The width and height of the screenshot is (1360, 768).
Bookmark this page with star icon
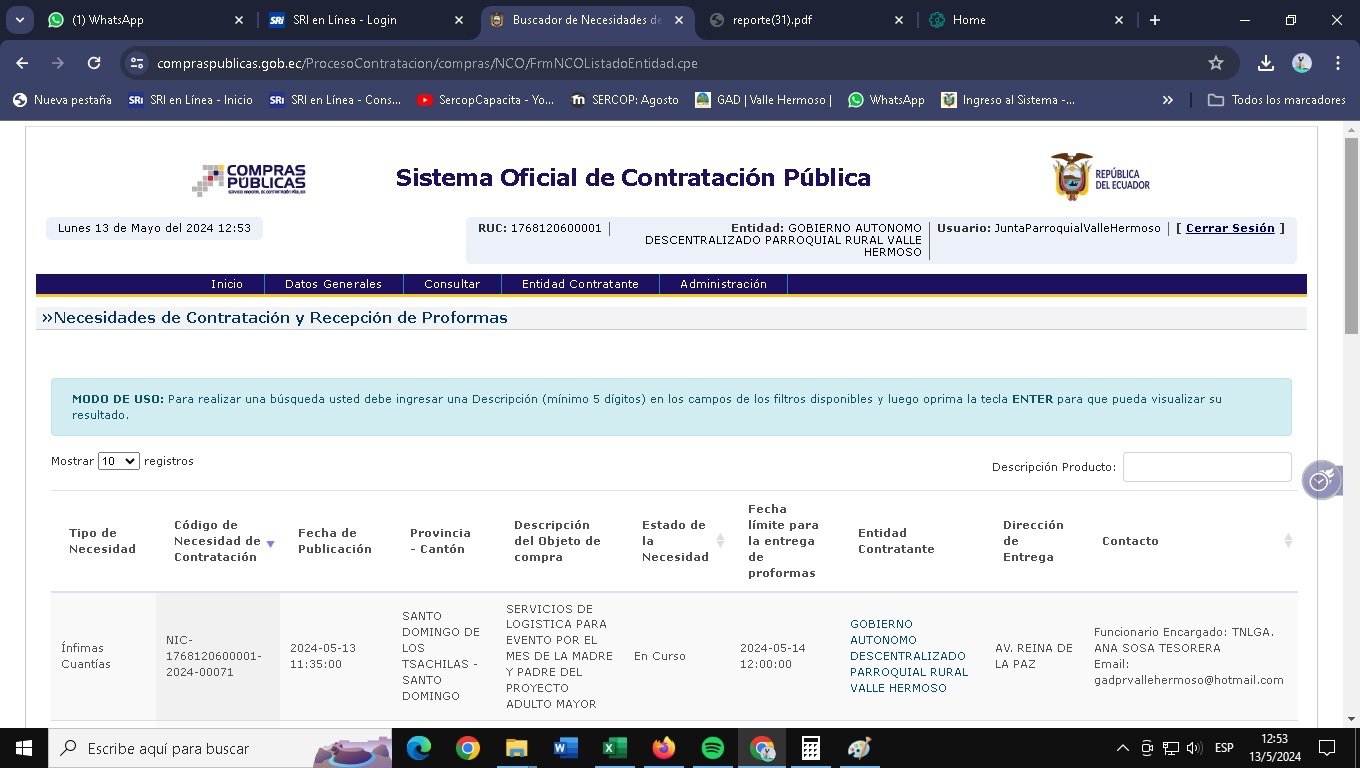pos(1216,63)
